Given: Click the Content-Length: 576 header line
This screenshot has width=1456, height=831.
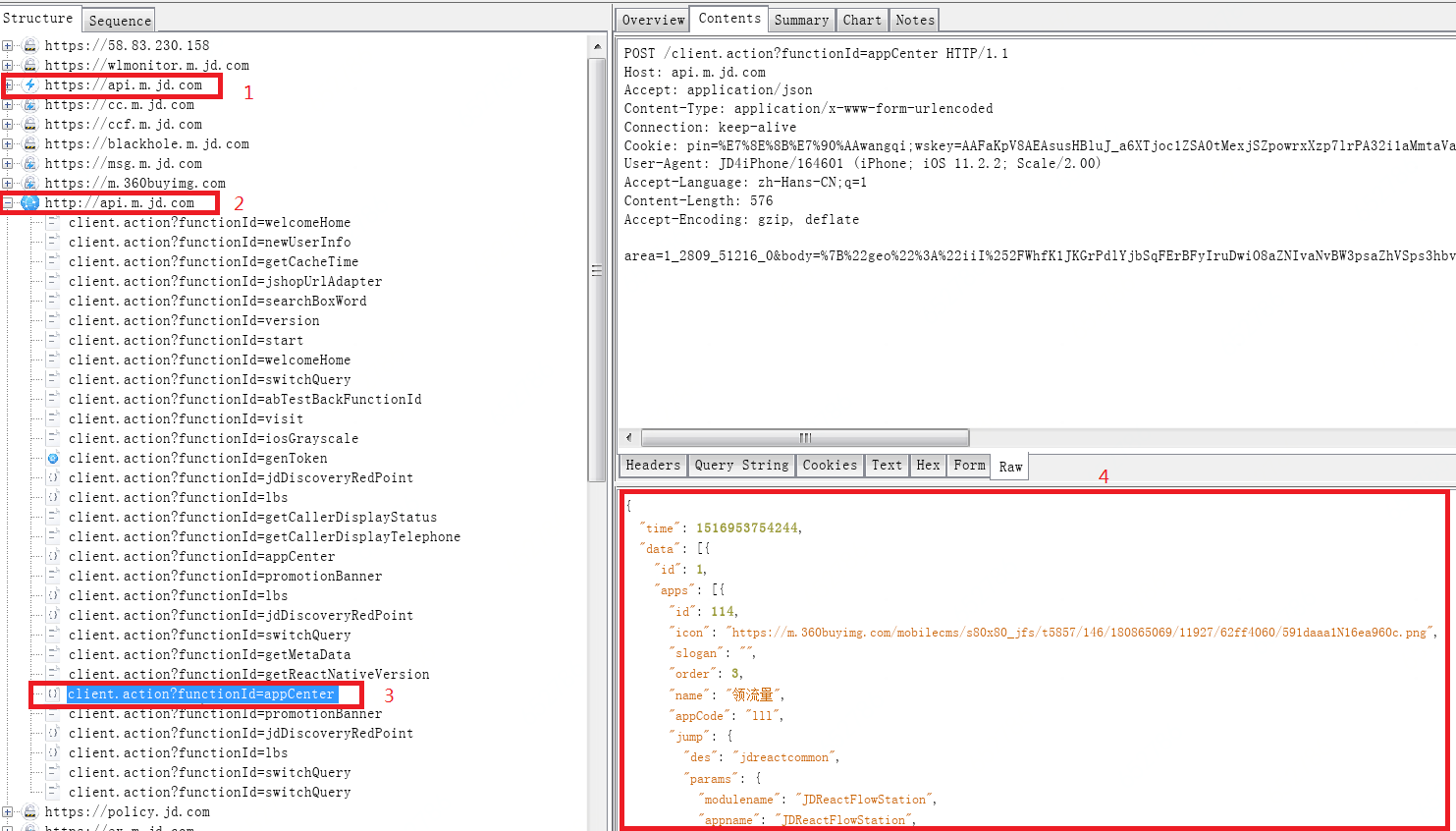Looking at the screenshot, I should tap(698, 200).
